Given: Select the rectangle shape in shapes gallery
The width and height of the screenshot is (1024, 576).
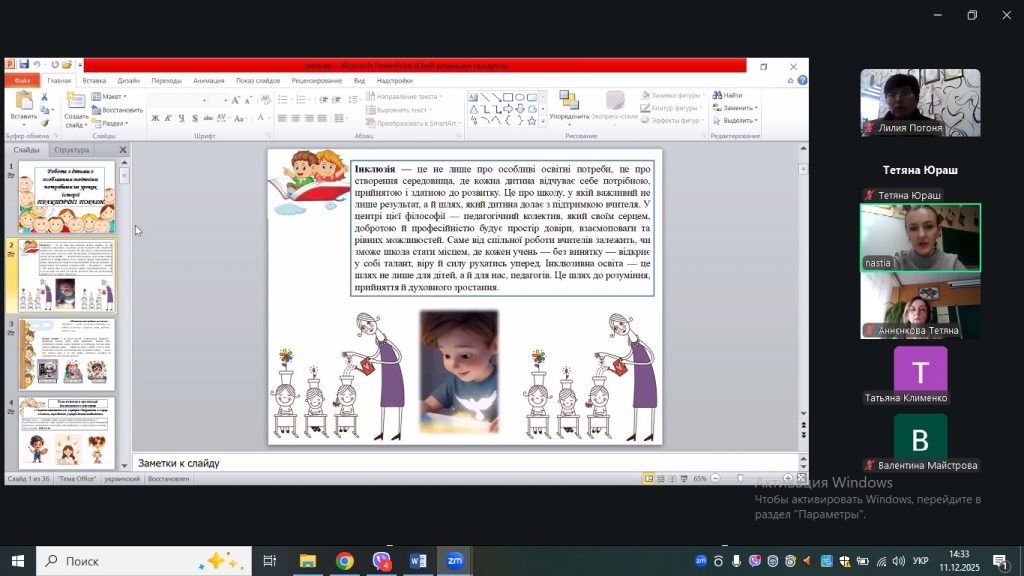Looking at the screenshot, I should pos(508,97).
